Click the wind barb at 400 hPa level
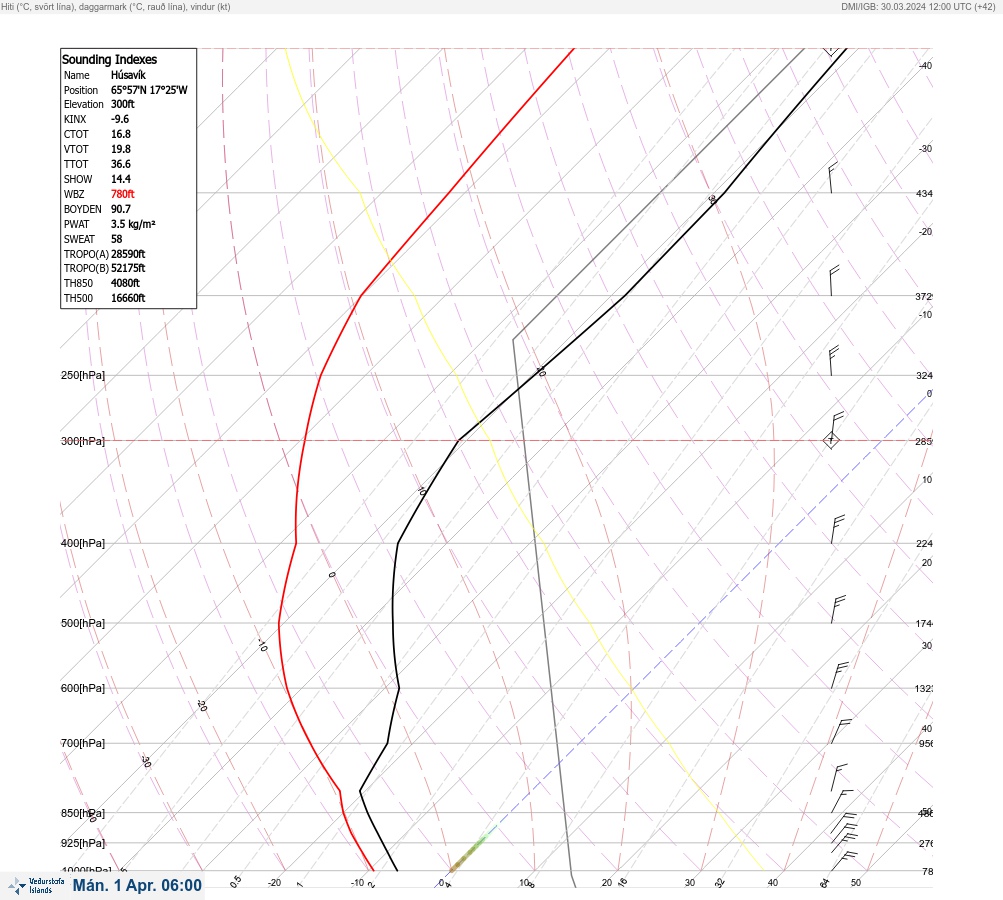This screenshot has width=1003, height=900. pos(837,529)
